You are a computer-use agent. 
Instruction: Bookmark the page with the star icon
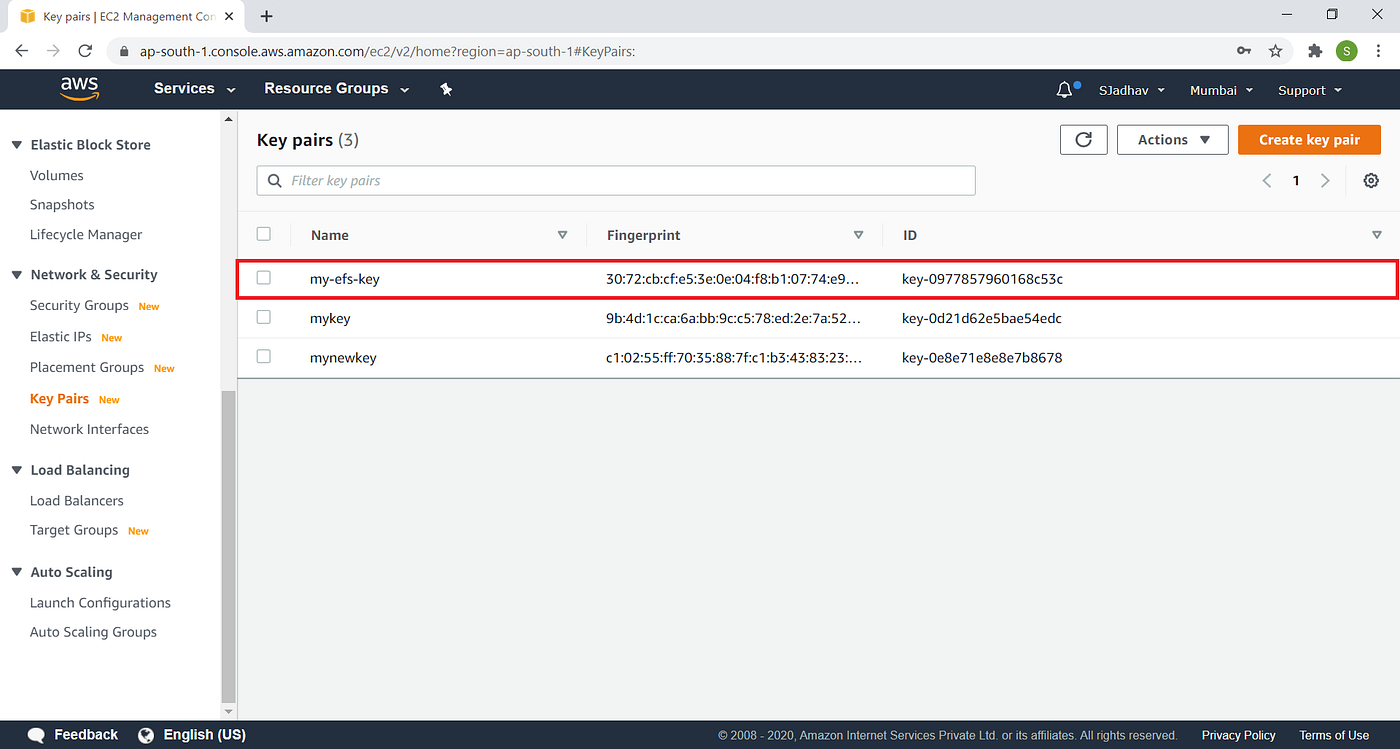point(1275,51)
